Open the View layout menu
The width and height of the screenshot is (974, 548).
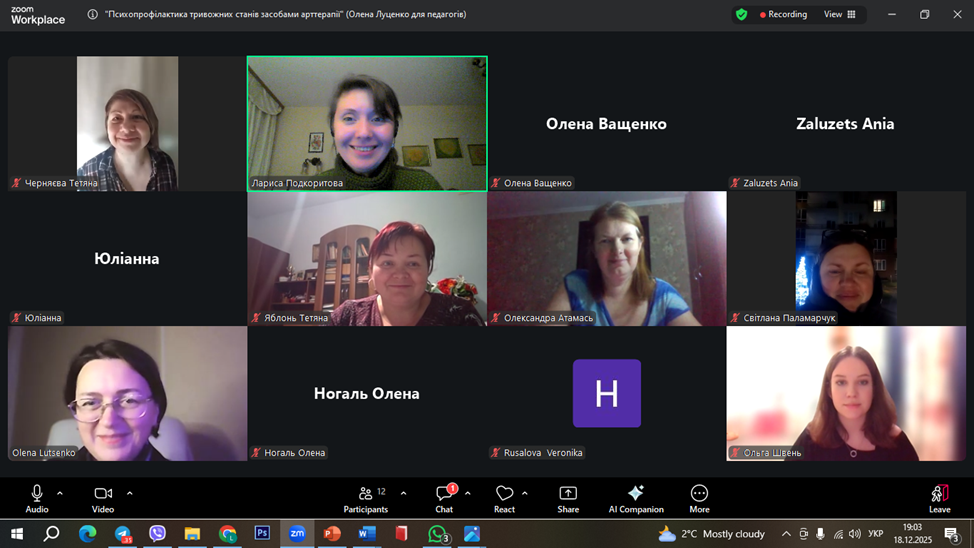838,15
